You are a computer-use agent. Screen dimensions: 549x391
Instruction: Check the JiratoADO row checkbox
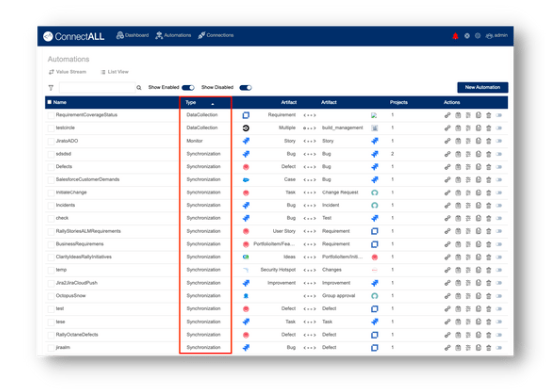pos(51,141)
